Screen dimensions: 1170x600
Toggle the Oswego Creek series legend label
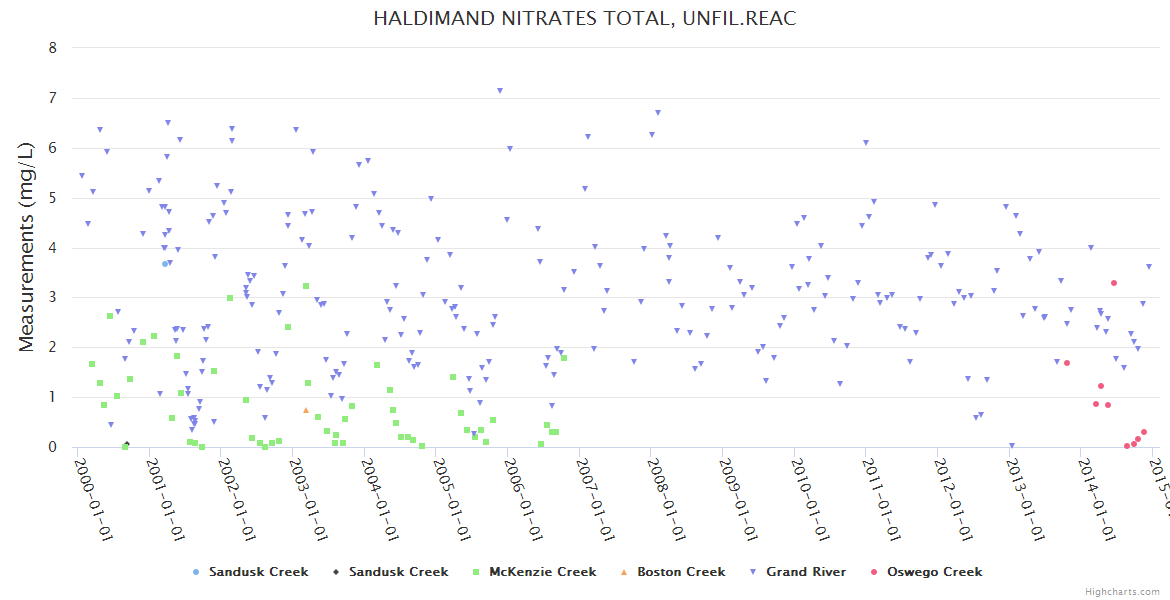coord(934,572)
